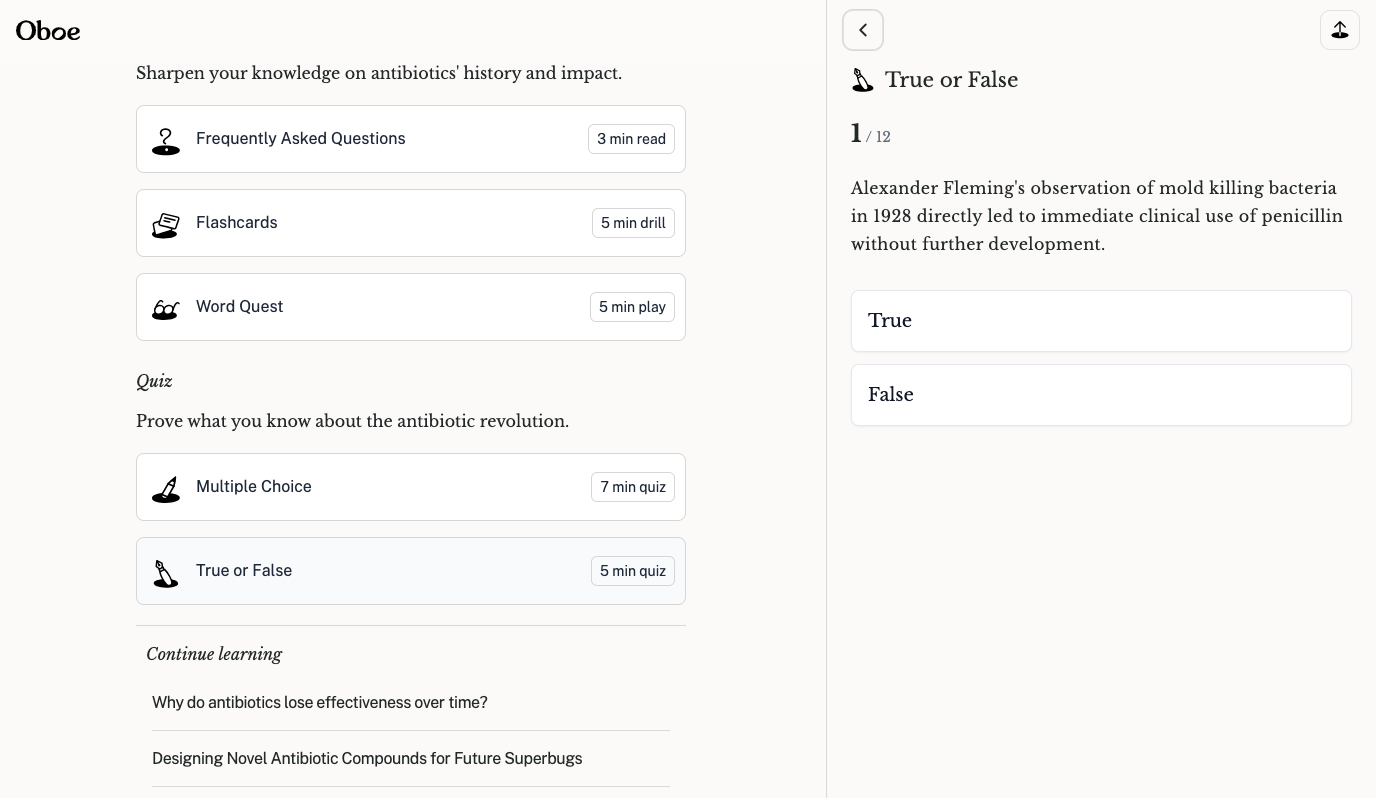Start the Word Quest game
This screenshot has width=1376, height=798.
coord(240,307)
